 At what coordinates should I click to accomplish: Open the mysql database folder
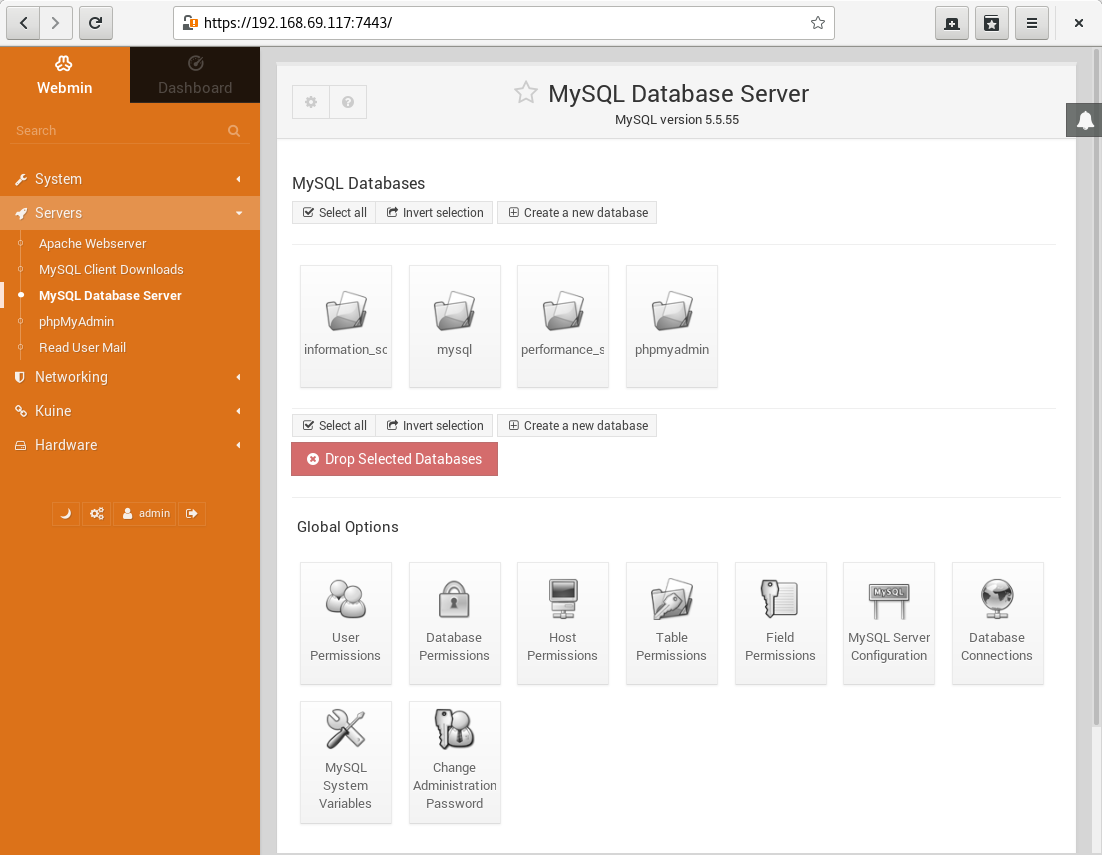[455, 326]
